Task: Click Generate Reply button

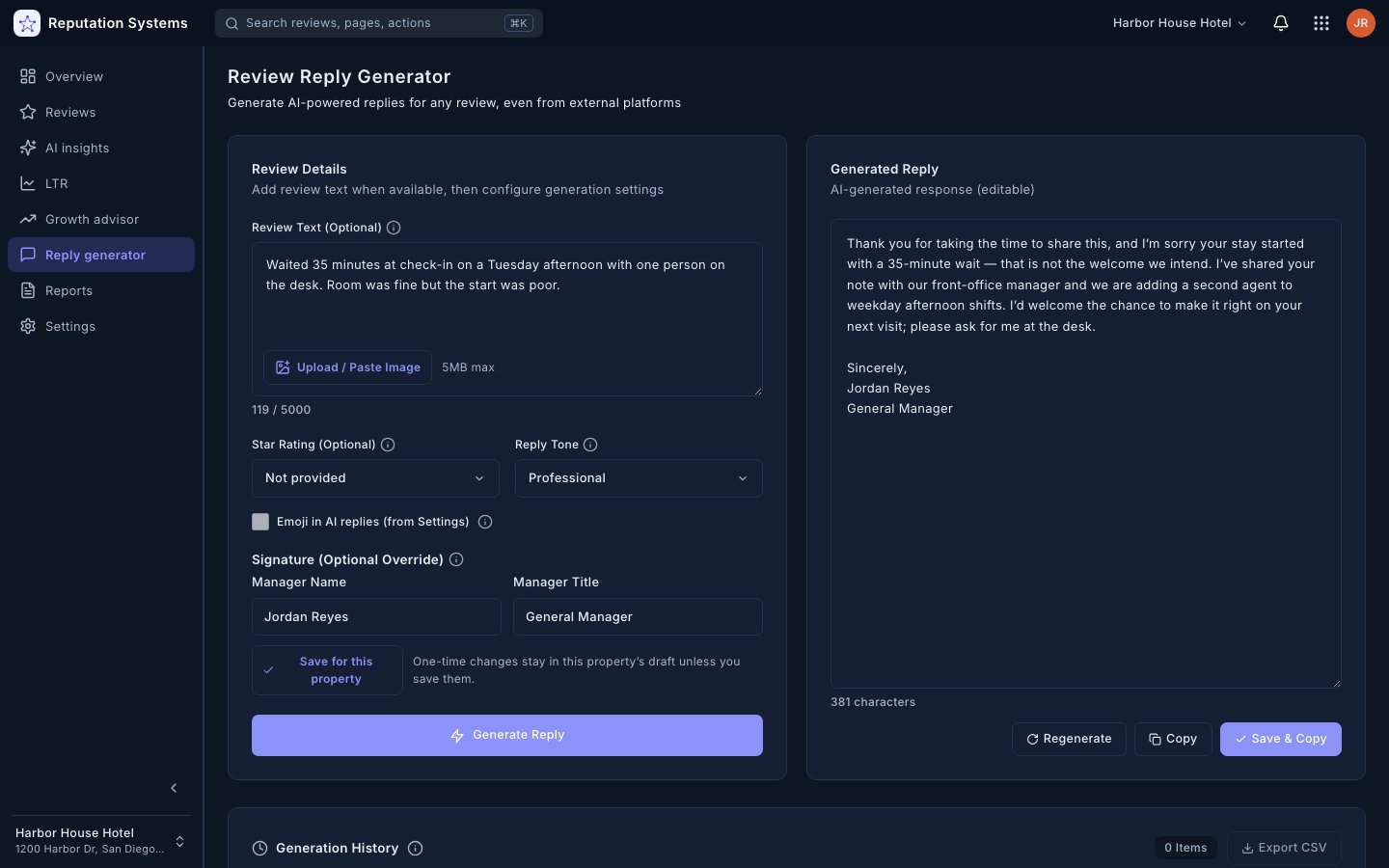Action: (507, 735)
